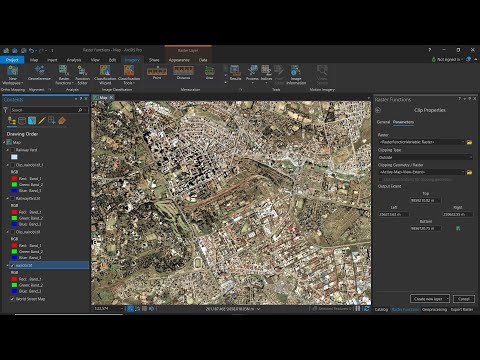Select List By Editing pencil icon

point(42,121)
